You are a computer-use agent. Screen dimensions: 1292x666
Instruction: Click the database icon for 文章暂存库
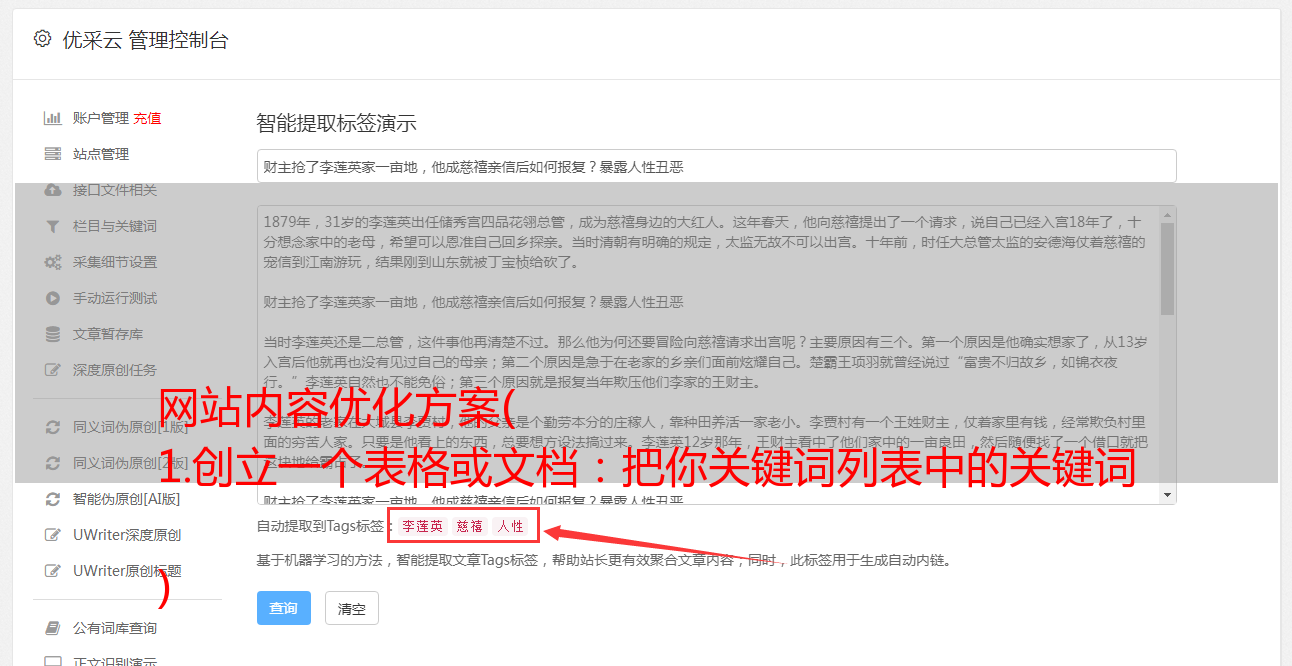(53, 334)
